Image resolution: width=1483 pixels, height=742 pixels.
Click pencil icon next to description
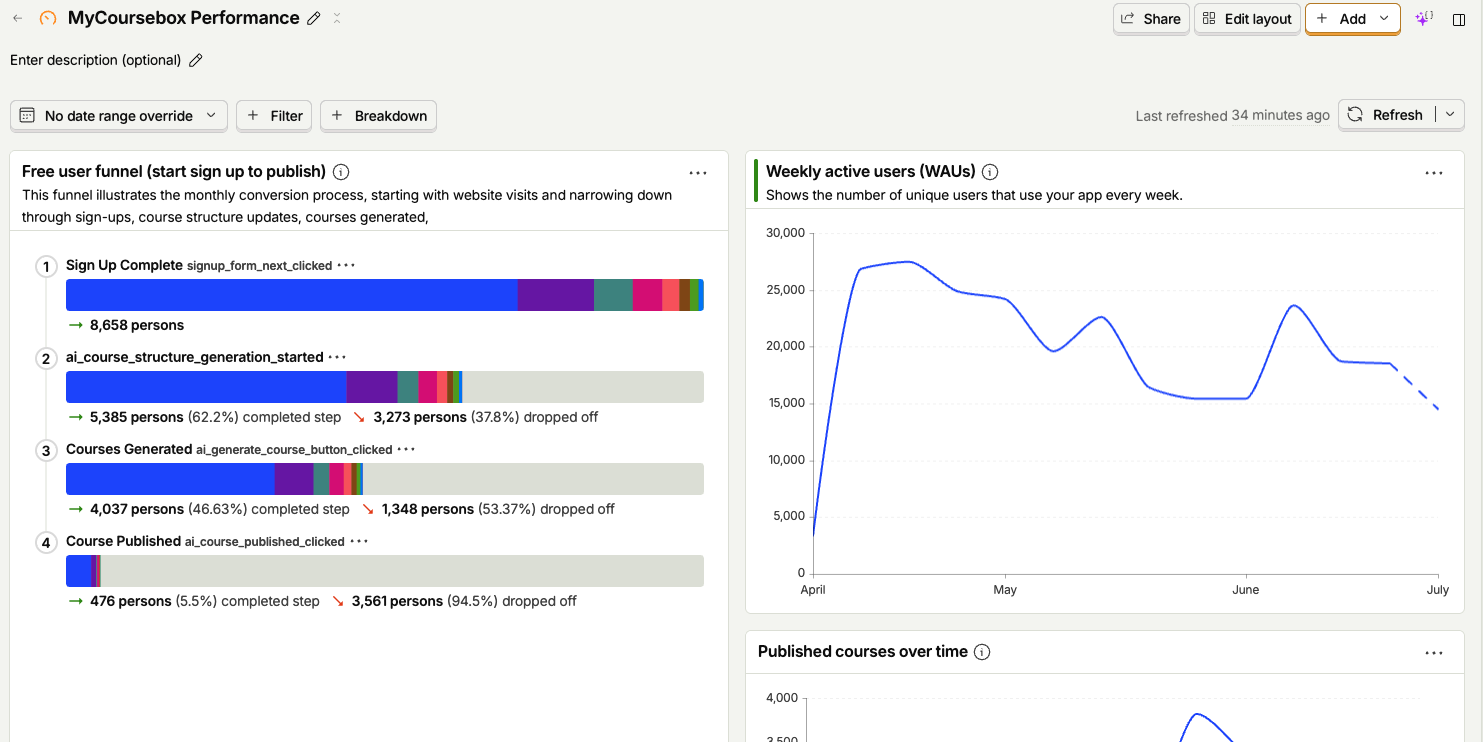pos(196,60)
